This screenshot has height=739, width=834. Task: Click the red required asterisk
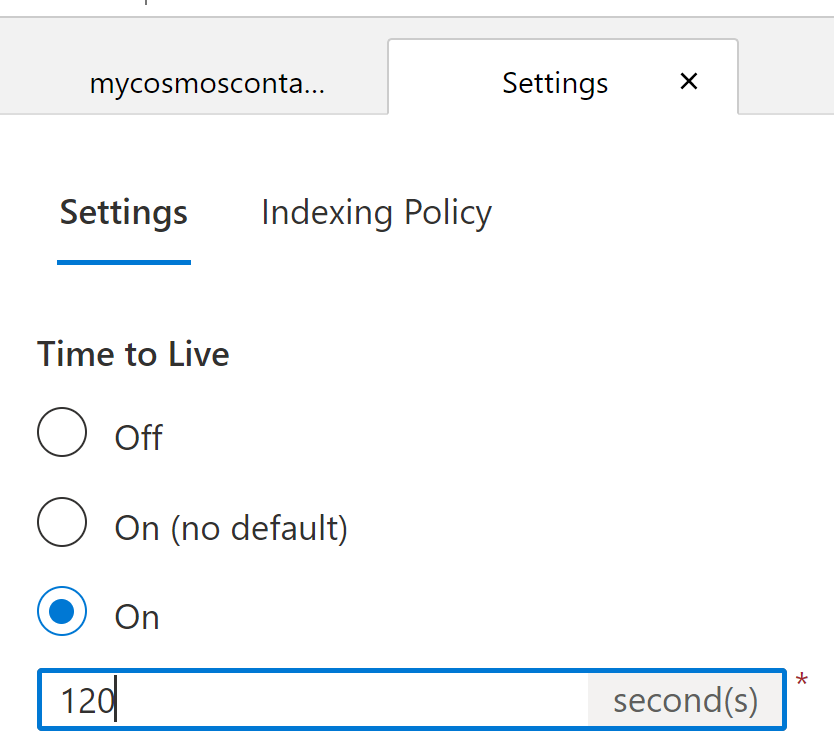(x=802, y=679)
